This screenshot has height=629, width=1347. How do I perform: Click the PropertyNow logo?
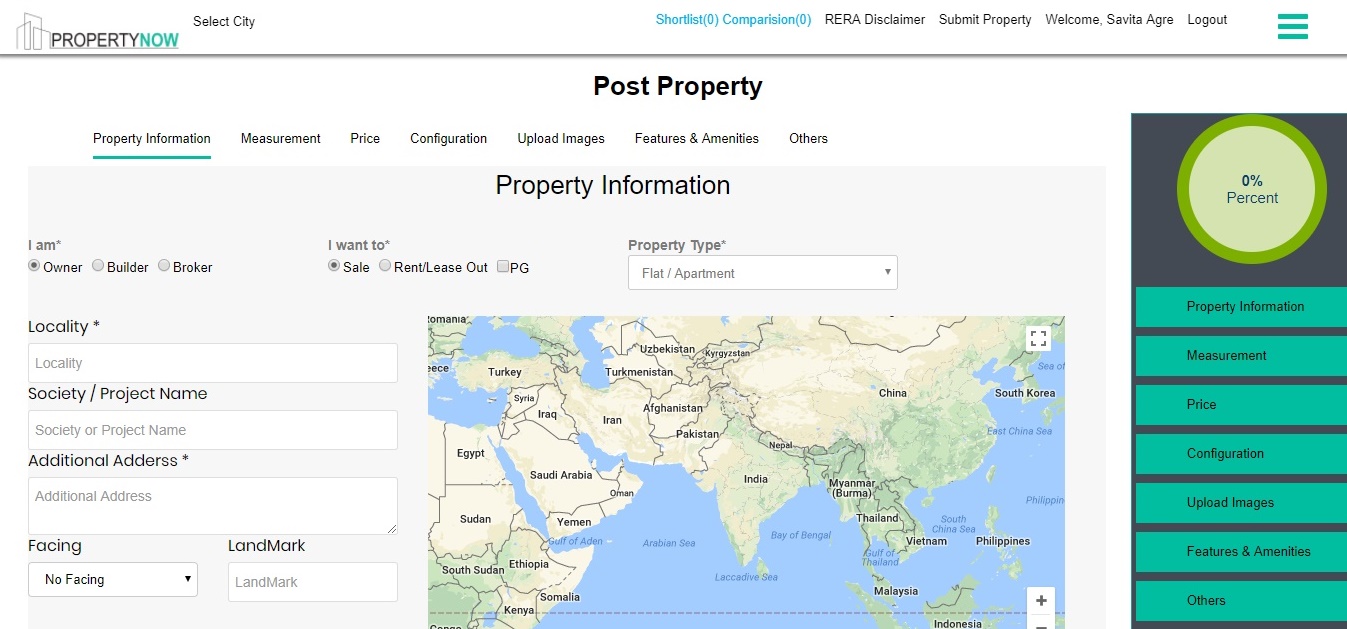point(98,32)
